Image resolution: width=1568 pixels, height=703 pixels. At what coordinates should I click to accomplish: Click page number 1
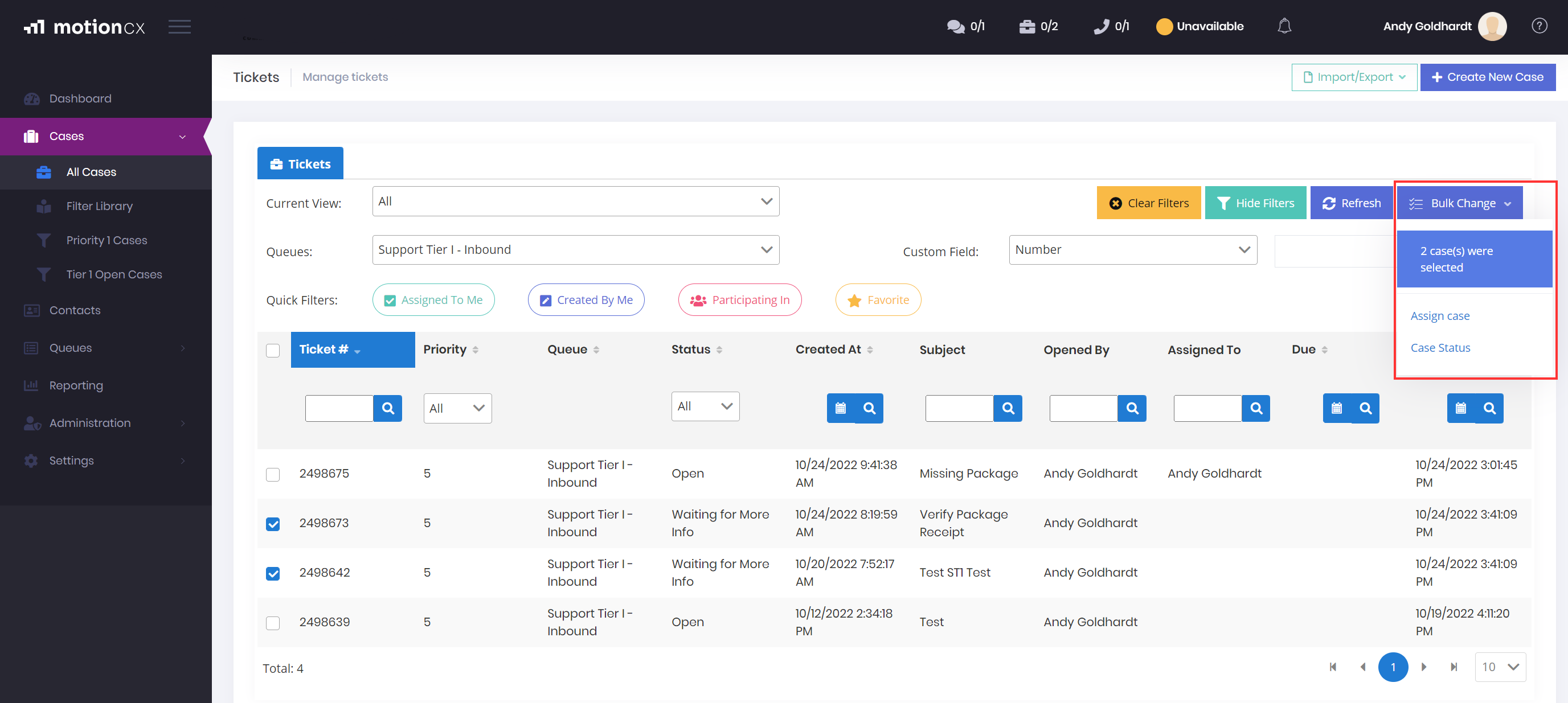(1393, 667)
